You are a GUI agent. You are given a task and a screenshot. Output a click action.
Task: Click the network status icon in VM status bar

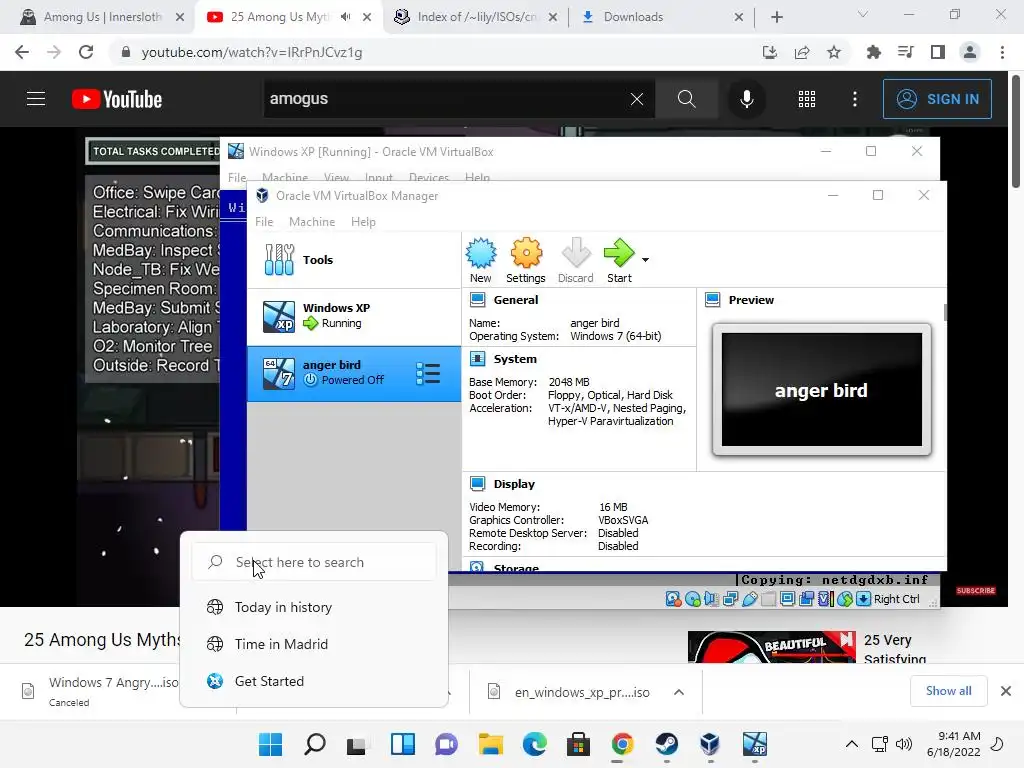pyautogui.click(x=730, y=599)
